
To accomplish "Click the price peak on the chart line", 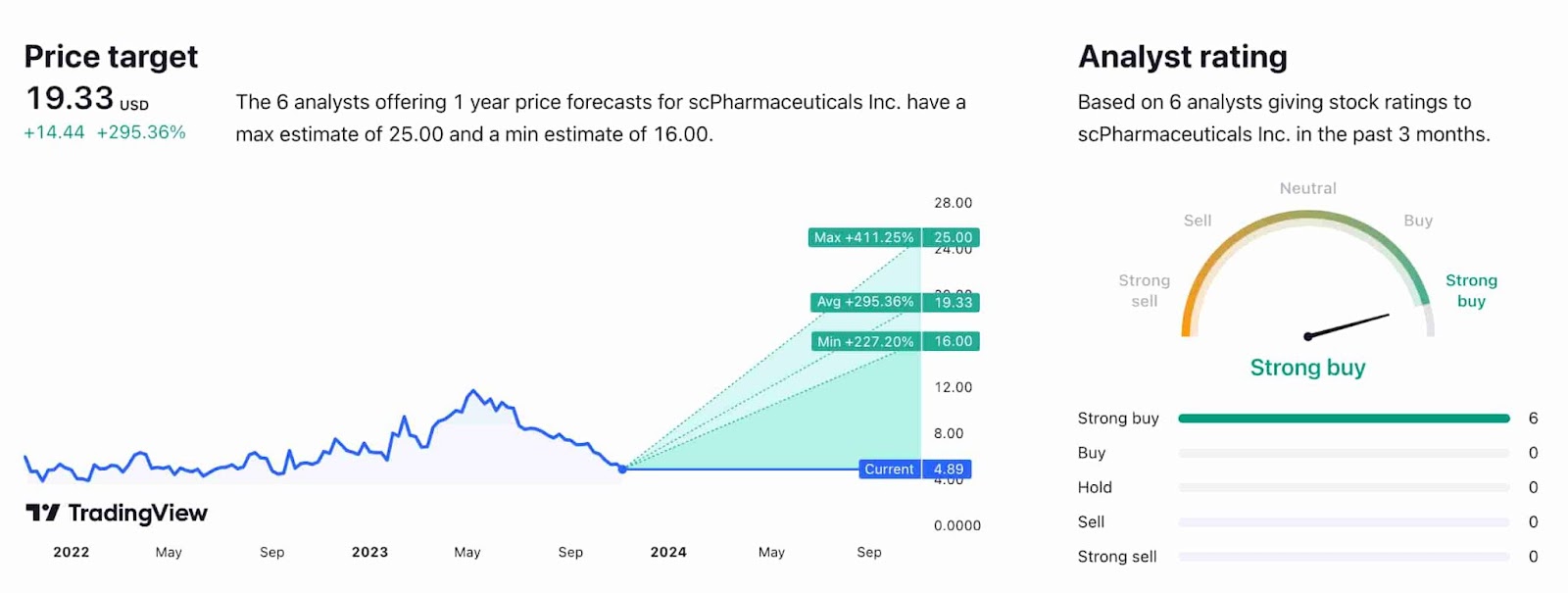I will 473,391.
